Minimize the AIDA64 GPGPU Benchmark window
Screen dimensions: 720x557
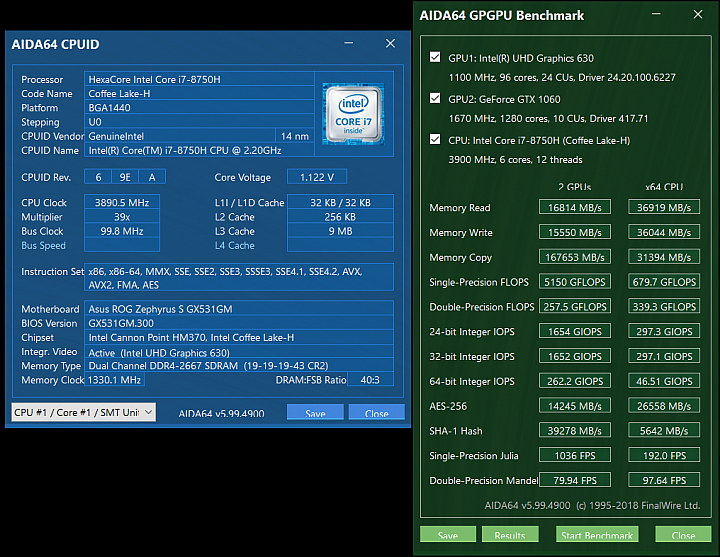656,14
